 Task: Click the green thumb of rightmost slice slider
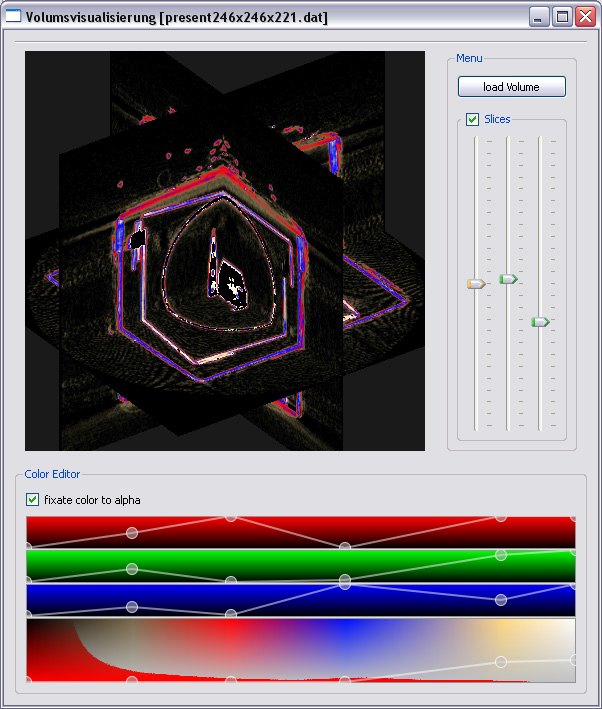point(540,321)
